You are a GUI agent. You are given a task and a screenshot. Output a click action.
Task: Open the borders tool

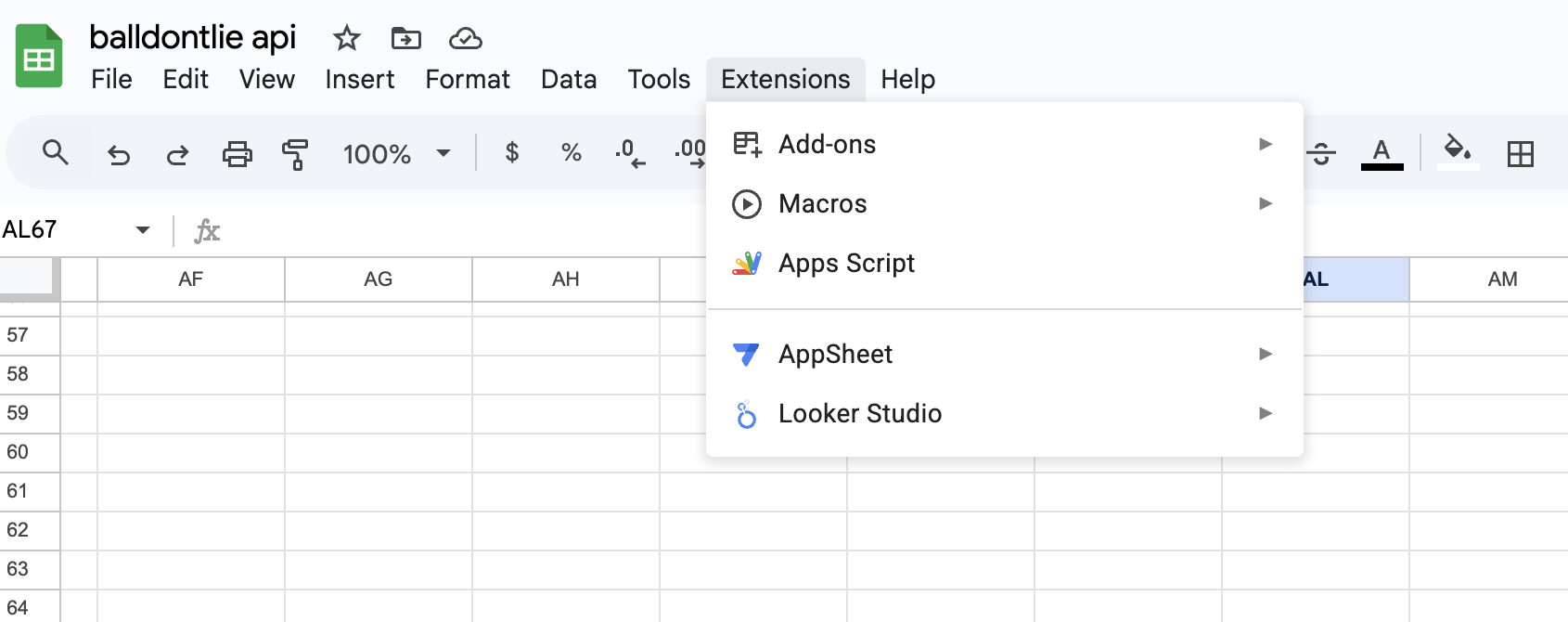[x=1520, y=154]
